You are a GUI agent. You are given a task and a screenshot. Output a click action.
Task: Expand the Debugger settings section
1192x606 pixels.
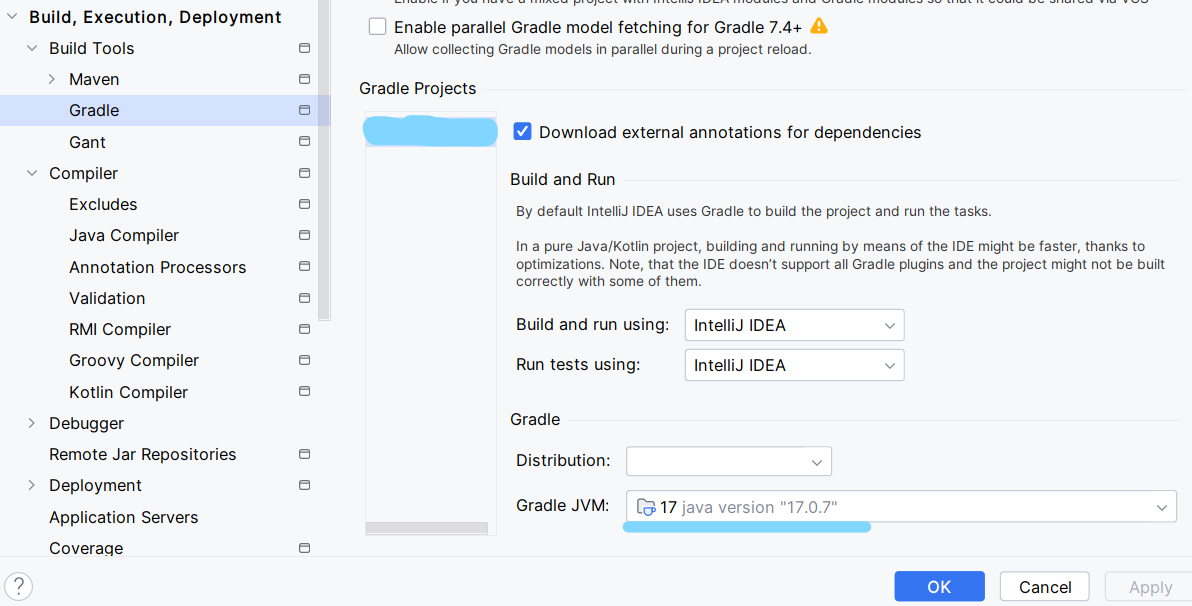(x=32, y=423)
